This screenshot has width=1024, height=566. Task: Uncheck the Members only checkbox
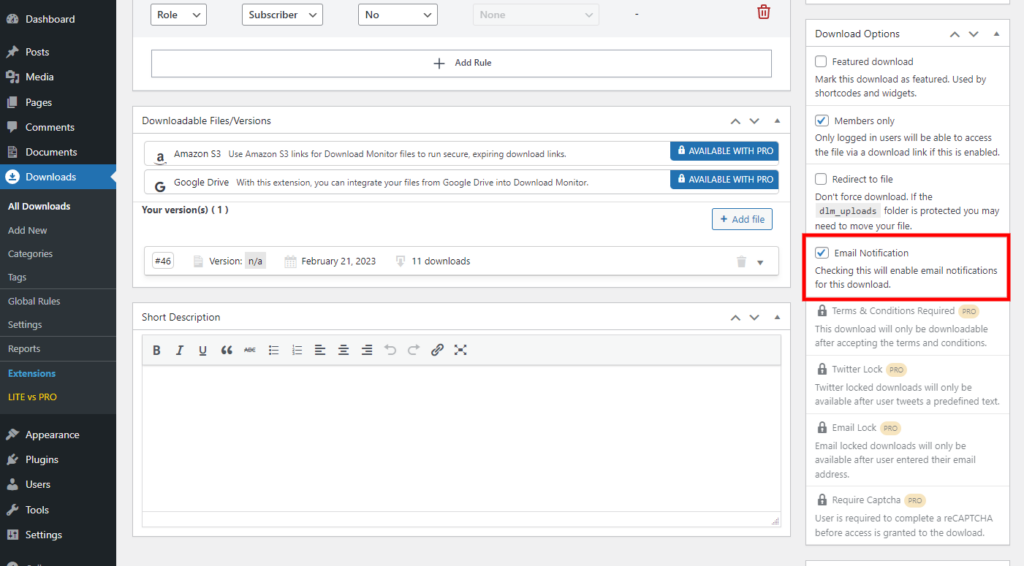(x=821, y=121)
